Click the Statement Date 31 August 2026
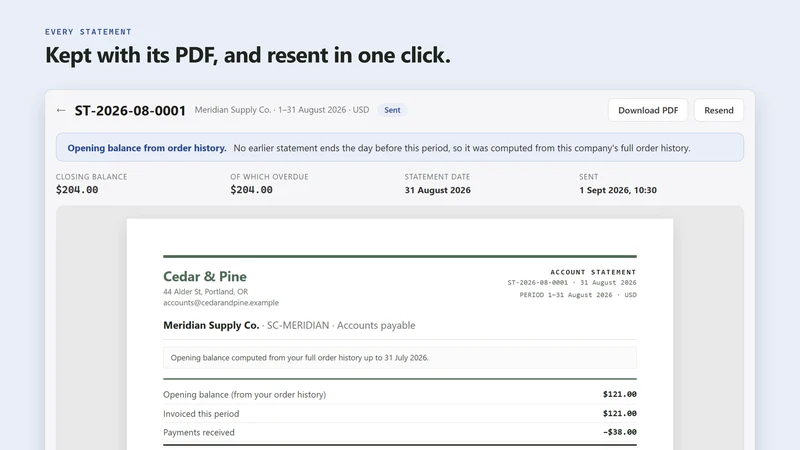Viewport: 800px width, 450px height. point(437,190)
